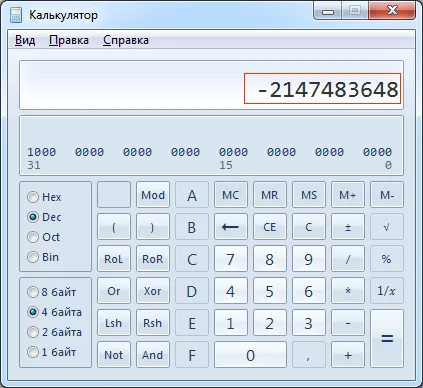This screenshot has height=388, width=423.
Task: Select the Oct number base
Action: point(43,237)
